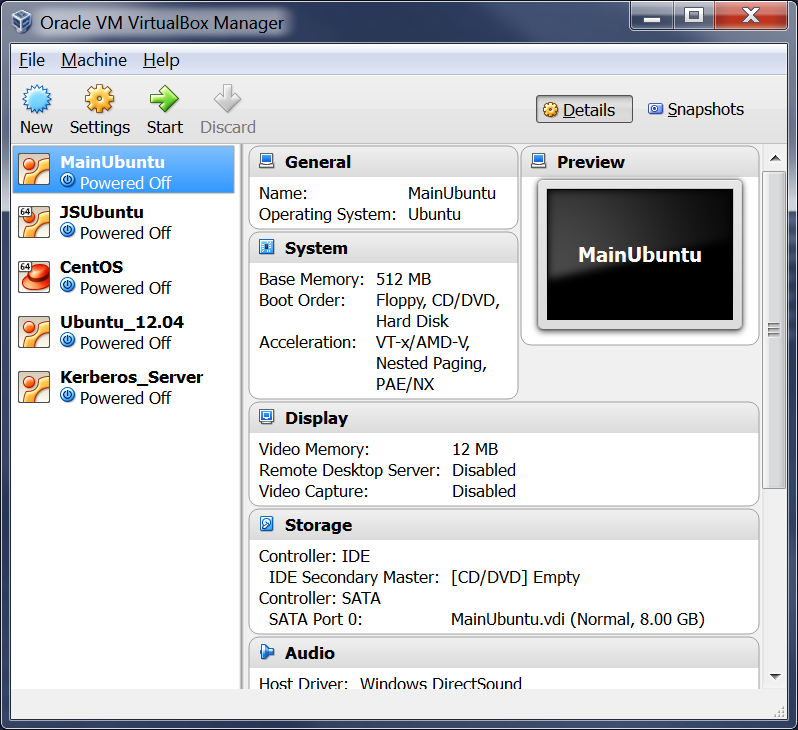This screenshot has width=798, height=730.
Task: Click the vertical scrollbar thumb
Action: 775,330
